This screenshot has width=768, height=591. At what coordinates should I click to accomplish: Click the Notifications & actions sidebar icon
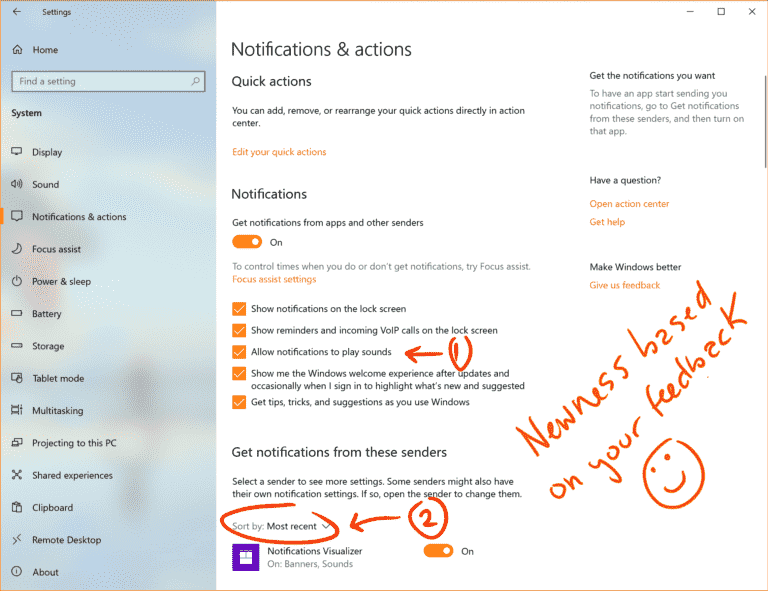click(x=17, y=216)
